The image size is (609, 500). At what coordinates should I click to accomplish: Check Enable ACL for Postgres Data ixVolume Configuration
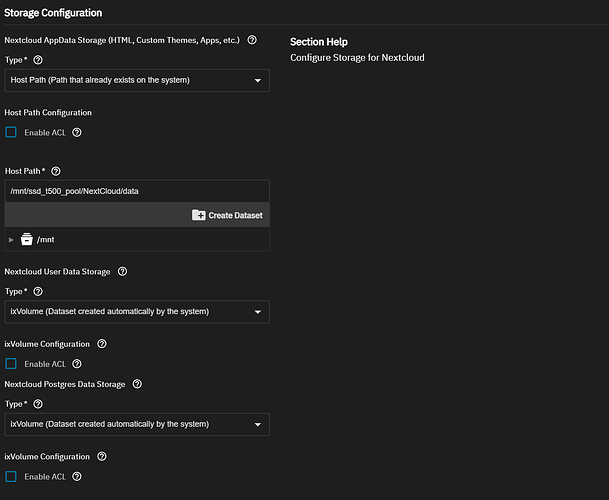[x=11, y=477]
